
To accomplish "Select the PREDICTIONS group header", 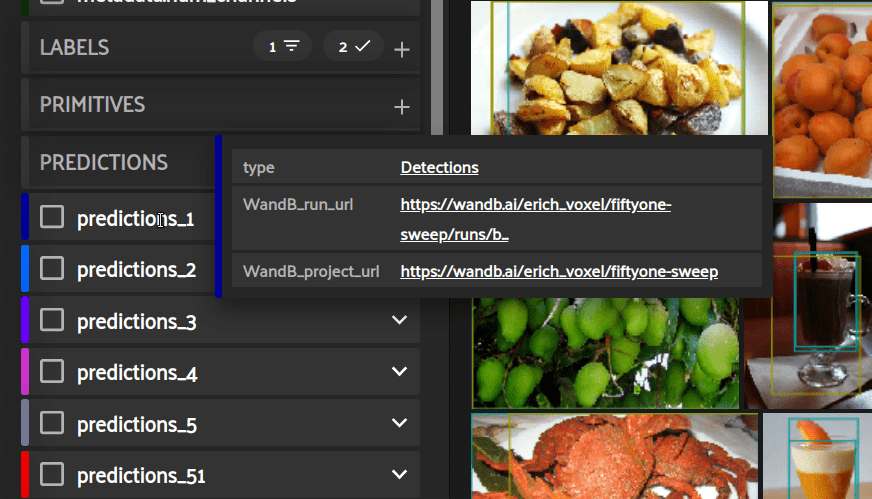I will pos(103,162).
